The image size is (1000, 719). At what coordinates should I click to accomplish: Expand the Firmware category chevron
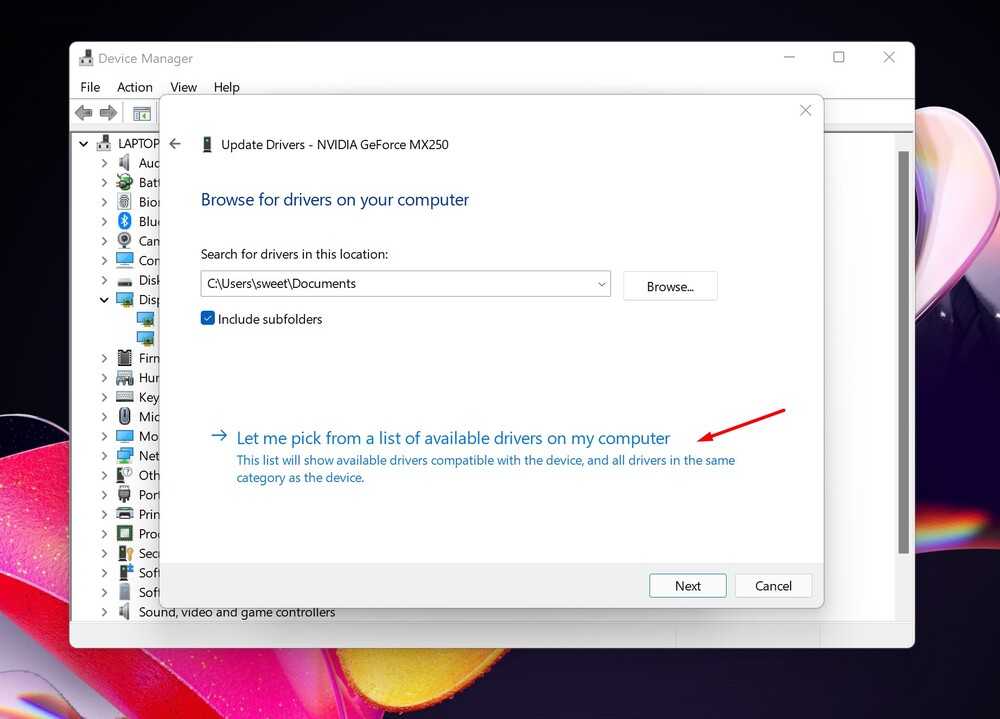[x=105, y=358]
